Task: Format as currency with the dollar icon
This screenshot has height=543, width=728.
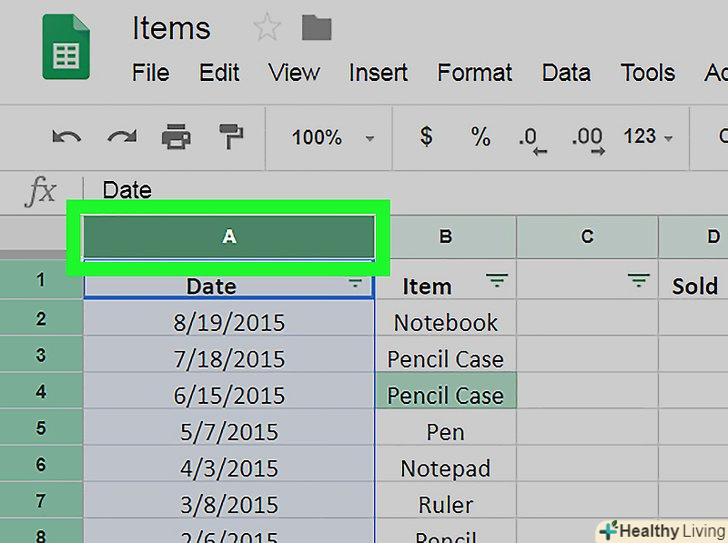Action: [426, 136]
